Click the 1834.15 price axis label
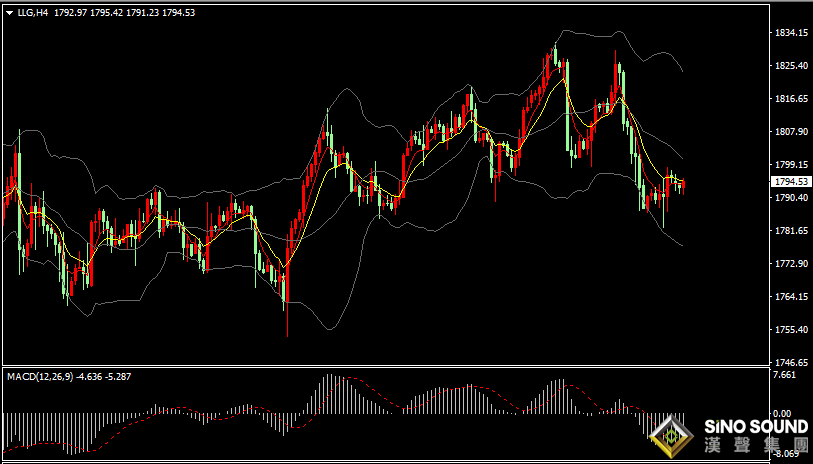The height and width of the screenshot is (464, 813). point(791,33)
